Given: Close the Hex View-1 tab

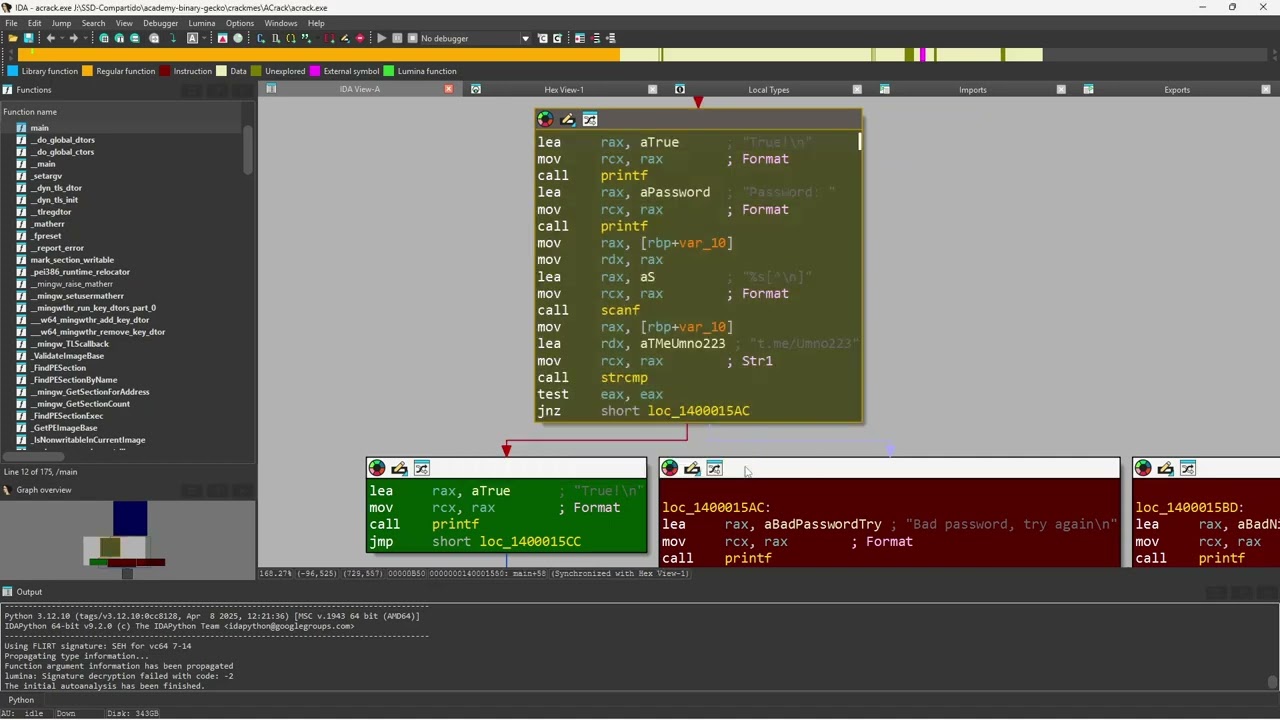Looking at the screenshot, I should (653, 89).
